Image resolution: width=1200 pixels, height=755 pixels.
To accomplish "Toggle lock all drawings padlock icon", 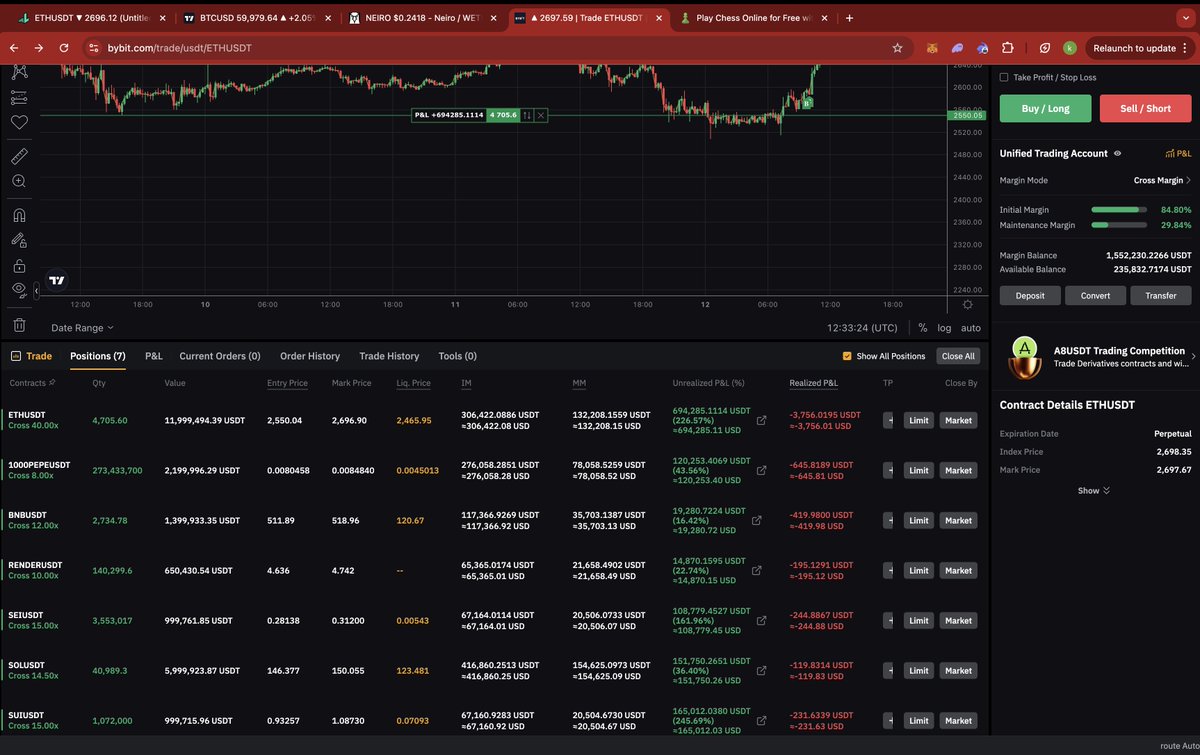I will [19, 265].
